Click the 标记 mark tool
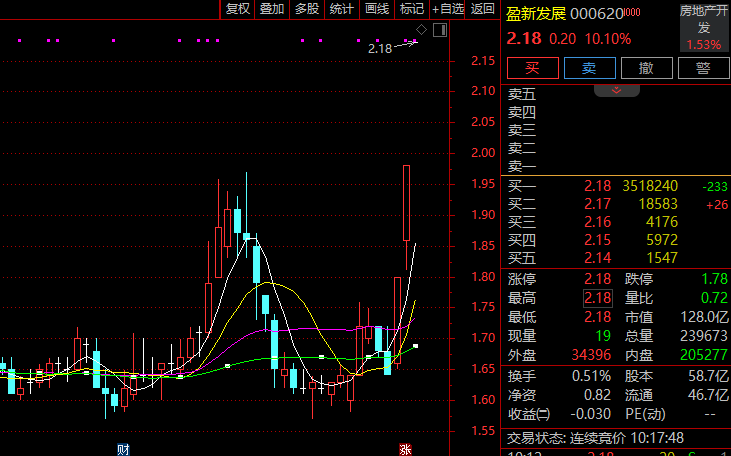The height and width of the screenshot is (456, 731). (x=411, y=9)
